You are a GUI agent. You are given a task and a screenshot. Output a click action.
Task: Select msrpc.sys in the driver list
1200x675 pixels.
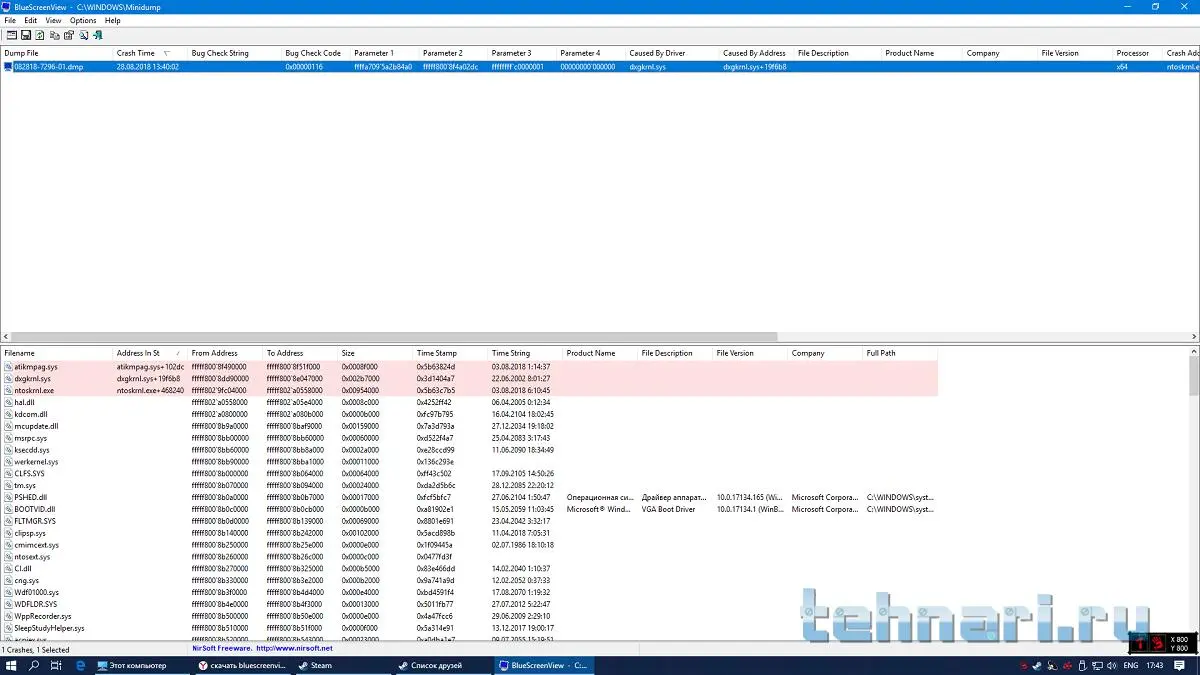[x=30, y=438]
